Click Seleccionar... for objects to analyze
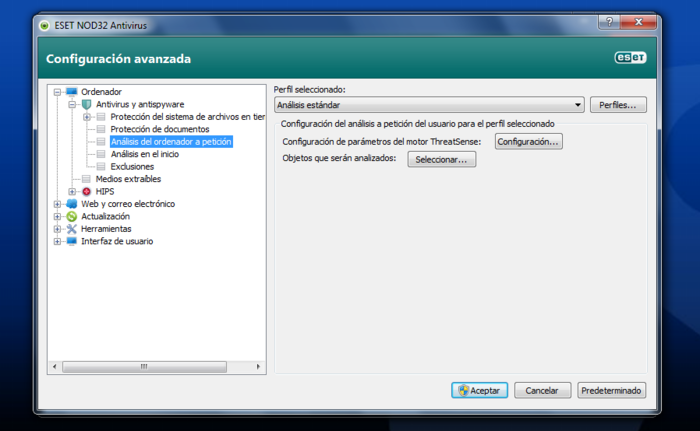700x431 pixels. click(442, 159)
